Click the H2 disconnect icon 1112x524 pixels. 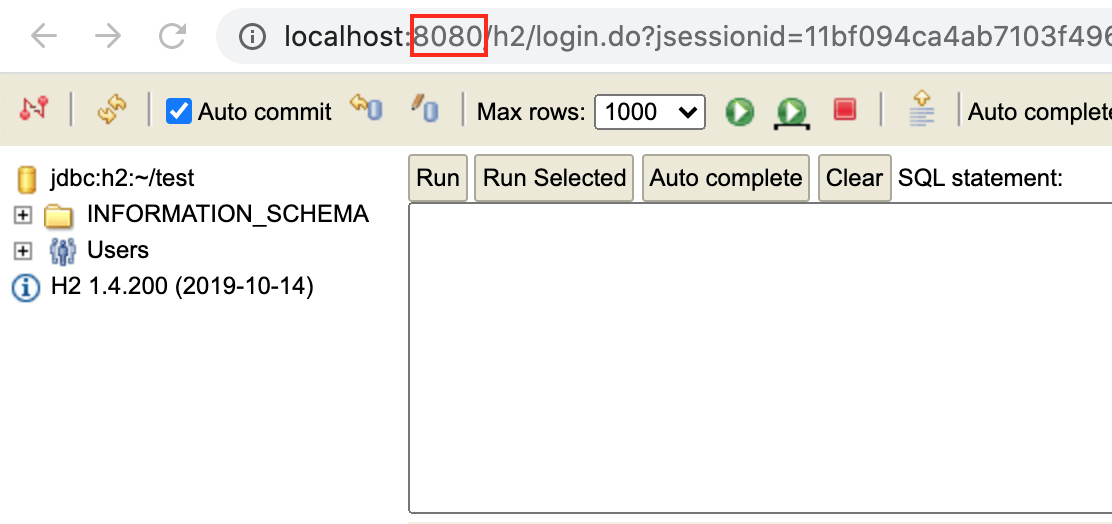click(34, 110)
